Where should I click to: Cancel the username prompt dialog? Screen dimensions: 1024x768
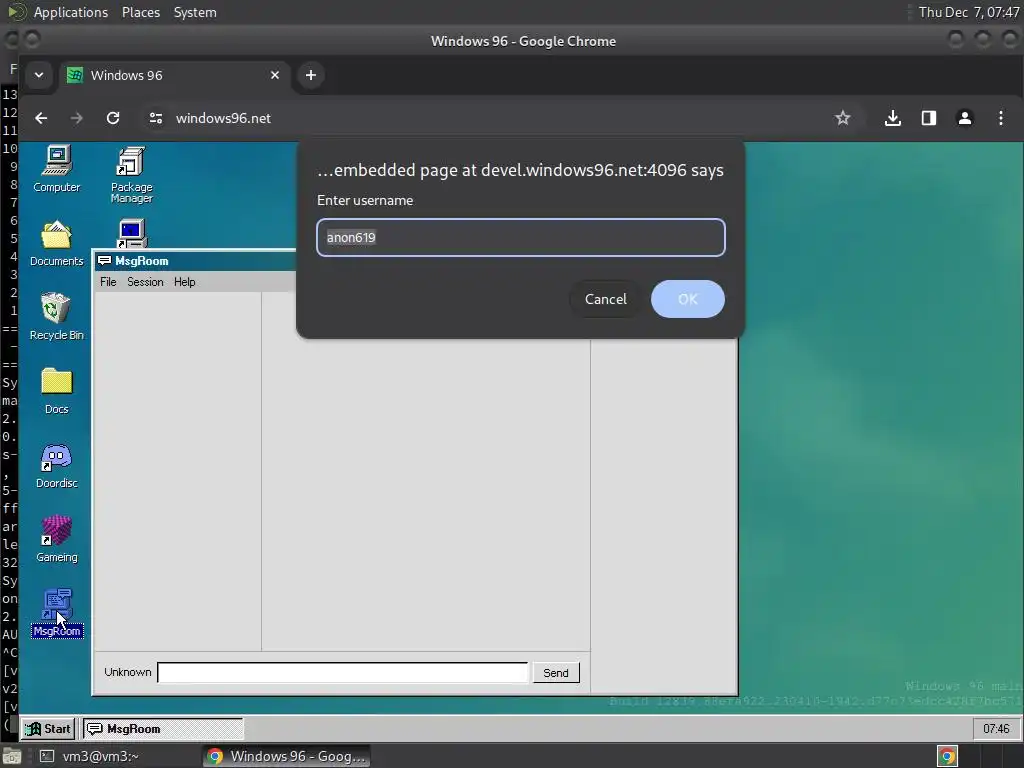(605, 299)
